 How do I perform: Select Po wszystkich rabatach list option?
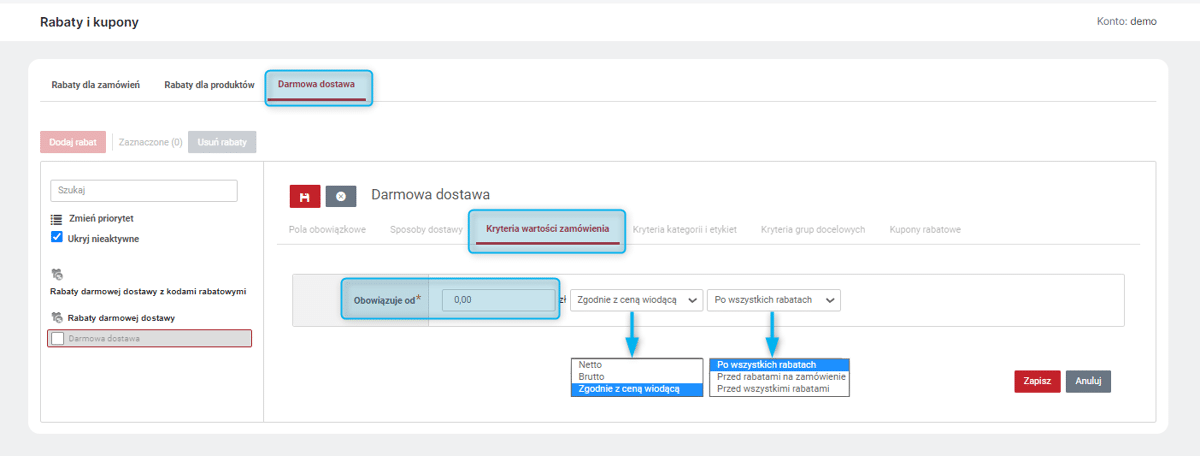779,365
